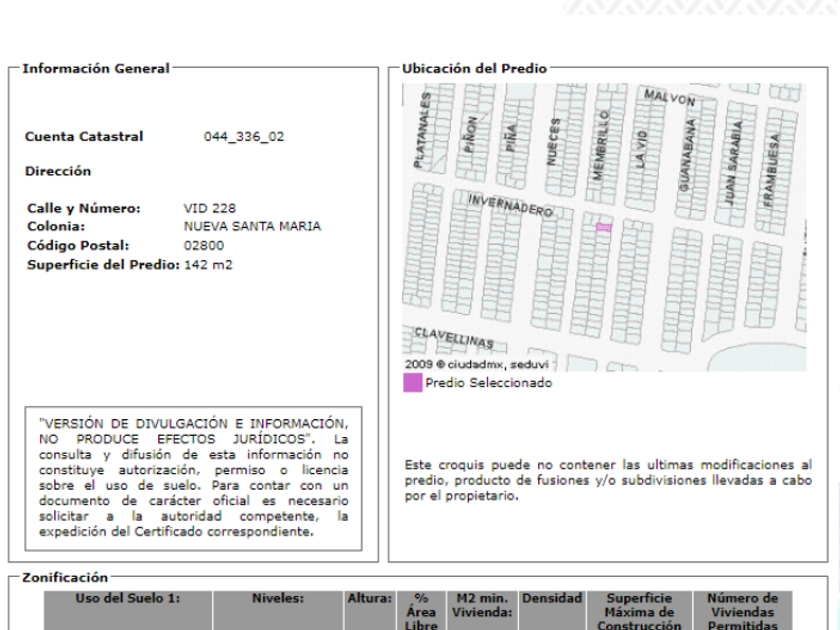
Task: Click the Predio Seleccionado legend text
Action: 489,383
